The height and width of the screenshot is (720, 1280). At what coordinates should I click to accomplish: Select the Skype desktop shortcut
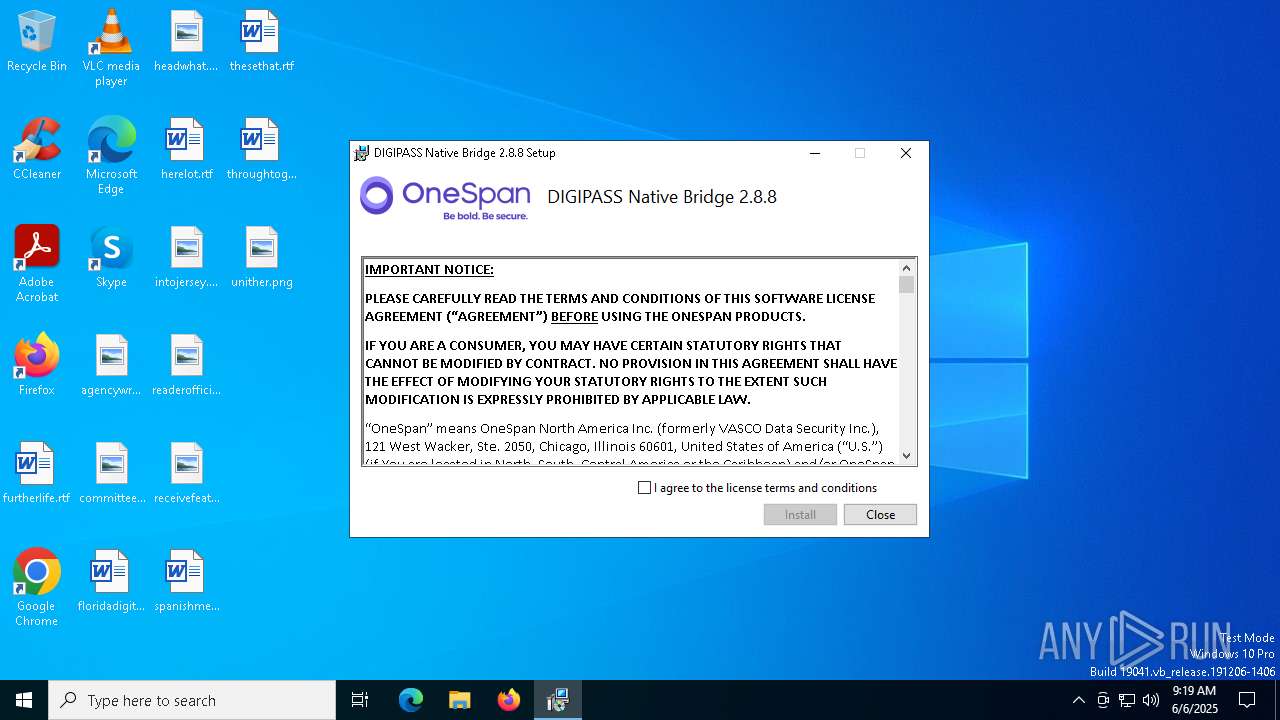pyautogui.click(x=111, y=257)
